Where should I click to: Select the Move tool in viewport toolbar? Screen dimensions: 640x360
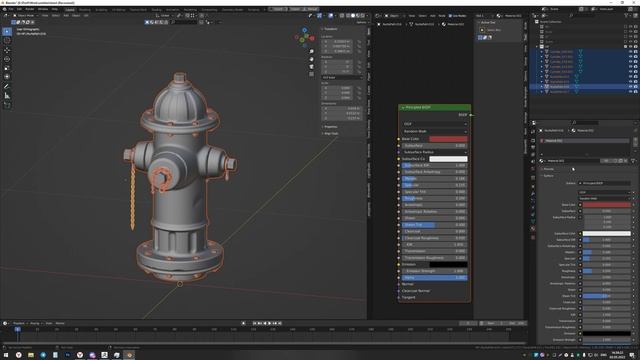[x=7, y=50]
